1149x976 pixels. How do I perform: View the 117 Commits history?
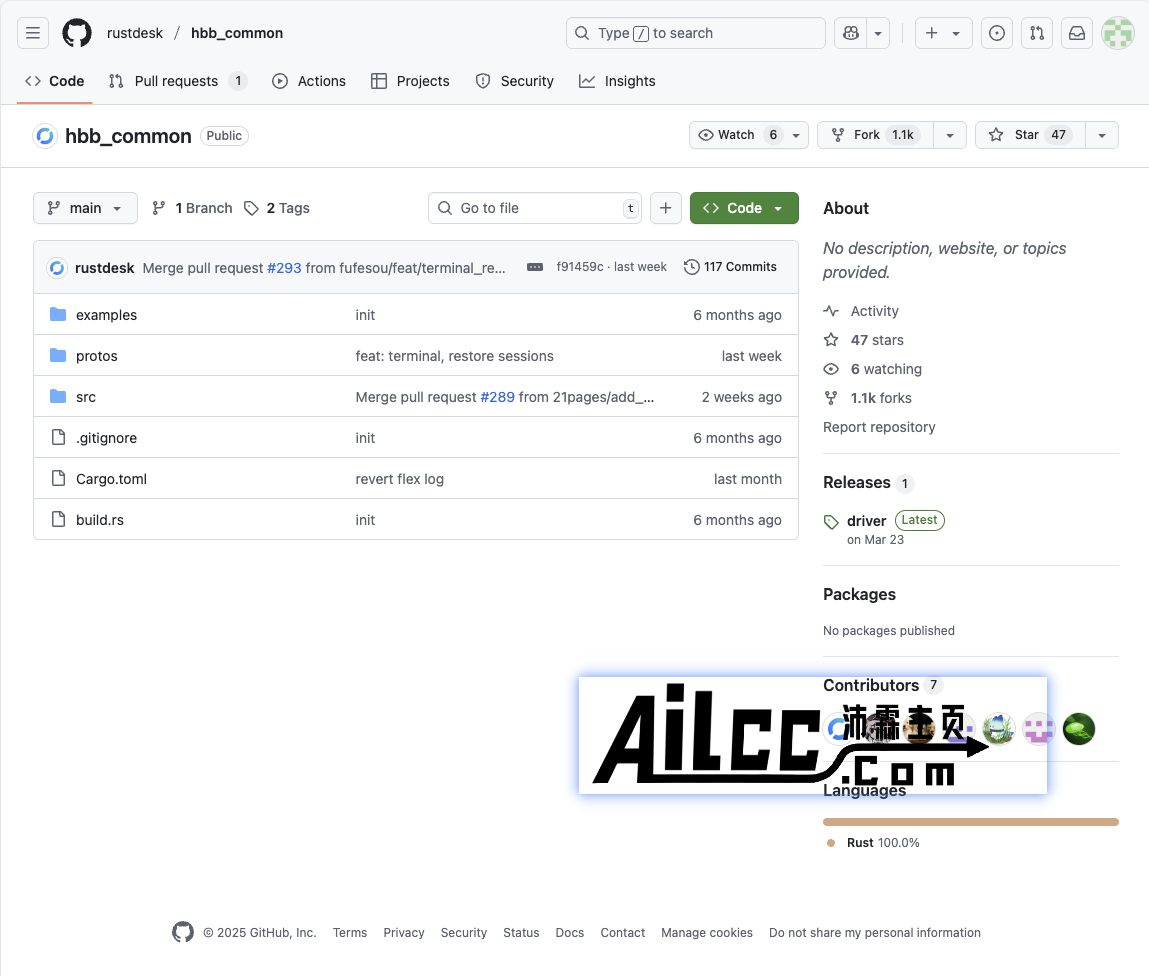pos(730,267)
